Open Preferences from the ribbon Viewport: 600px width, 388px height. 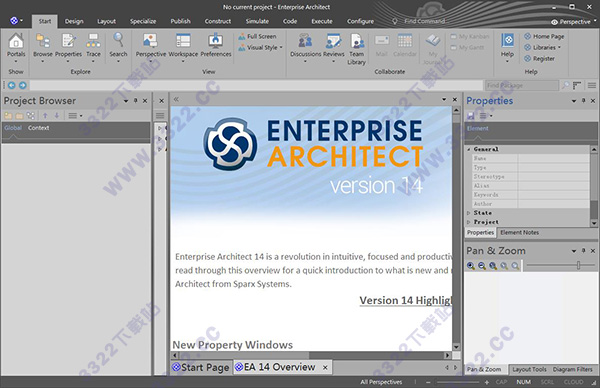215,41
